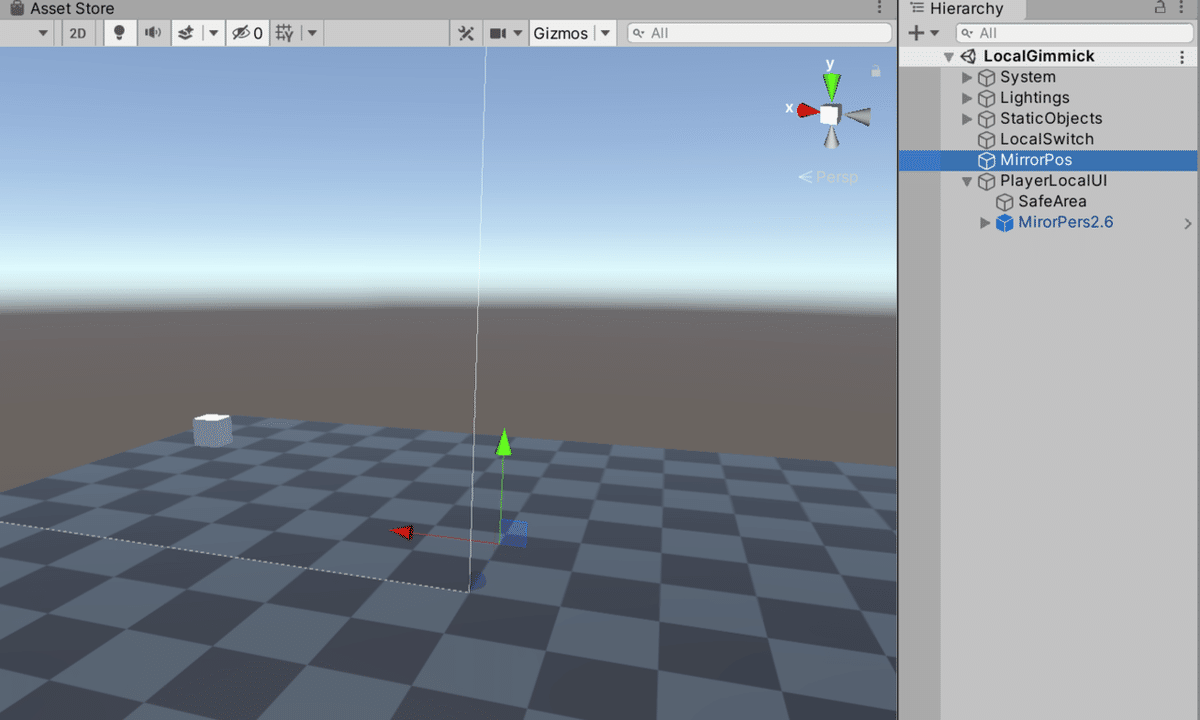Viewport: 1200px width, 720px height.
Task: Toggle hidden objects visibility eye icon
Action: (247, 33)
